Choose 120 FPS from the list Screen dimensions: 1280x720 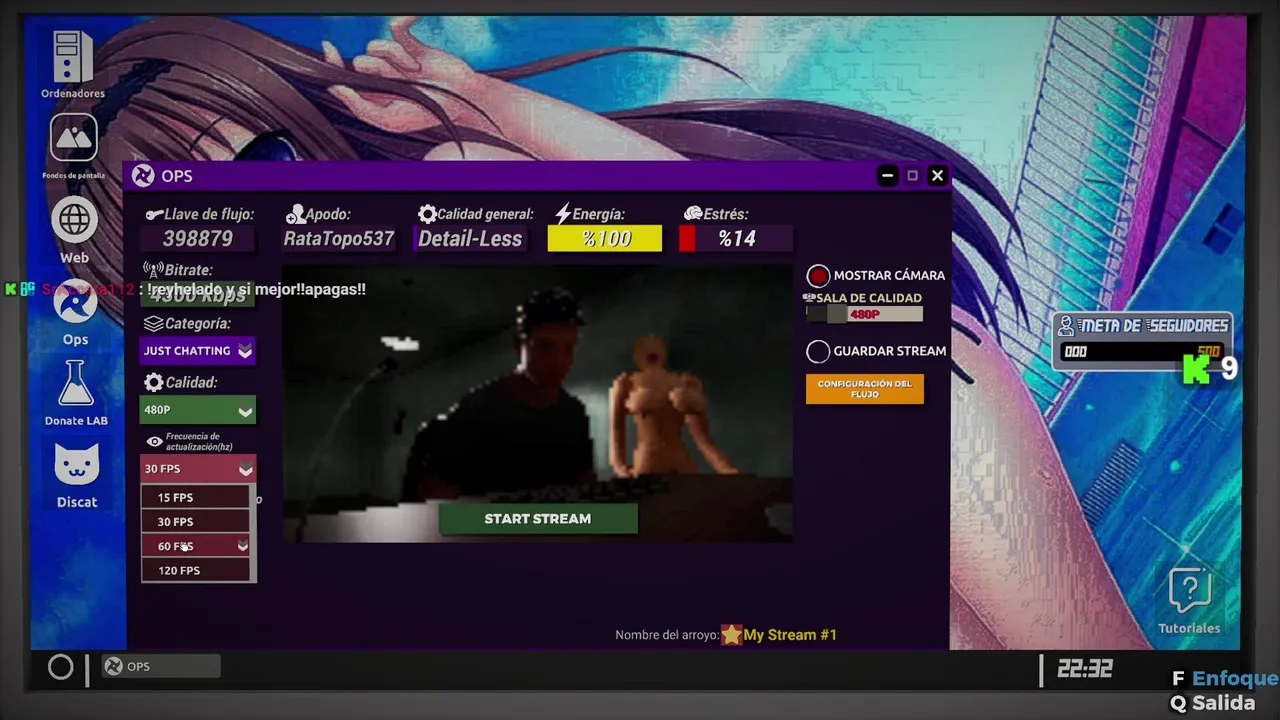[x=196, y=570]
